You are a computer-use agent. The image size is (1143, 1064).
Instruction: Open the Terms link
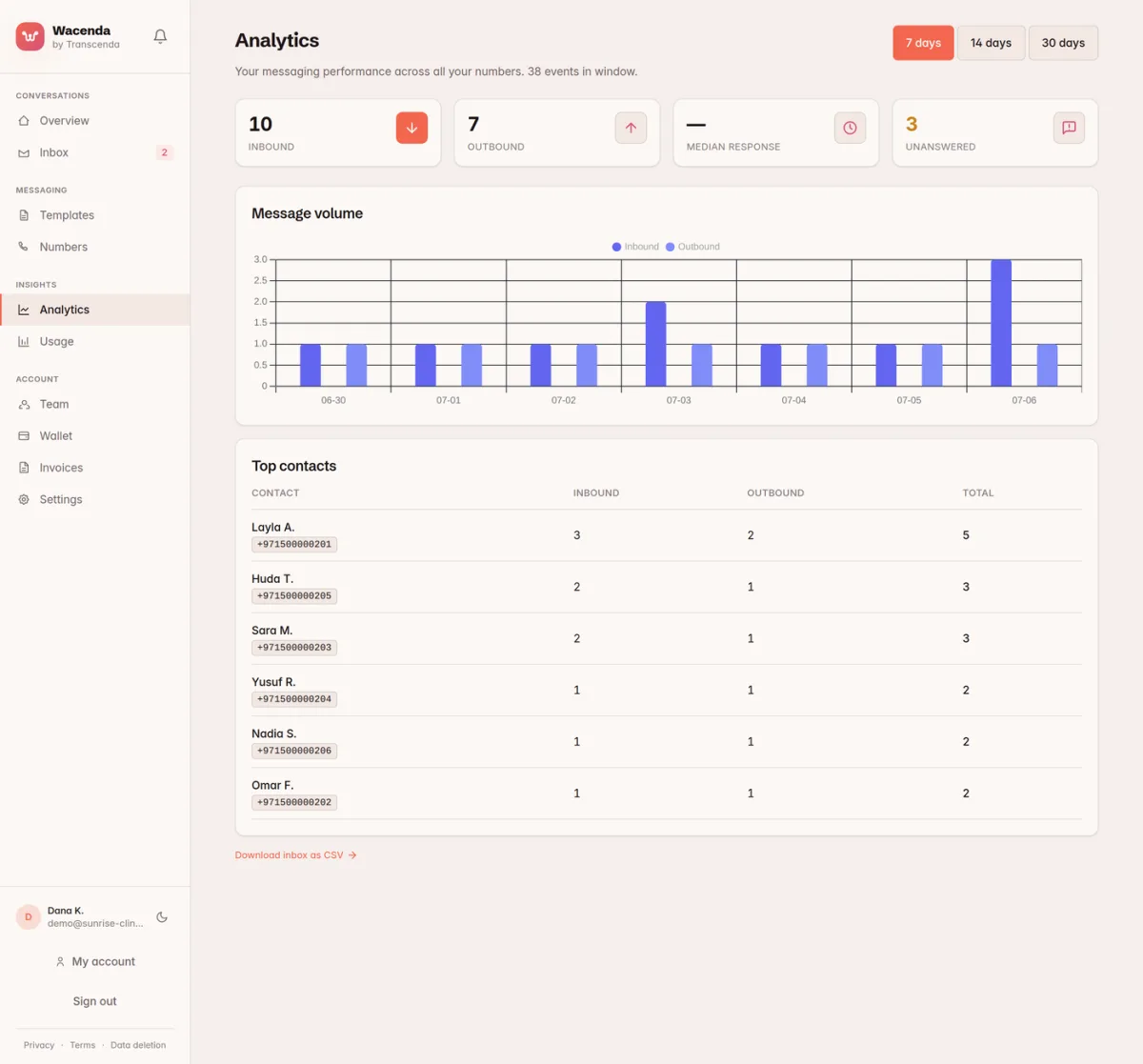pos(83,1045)
